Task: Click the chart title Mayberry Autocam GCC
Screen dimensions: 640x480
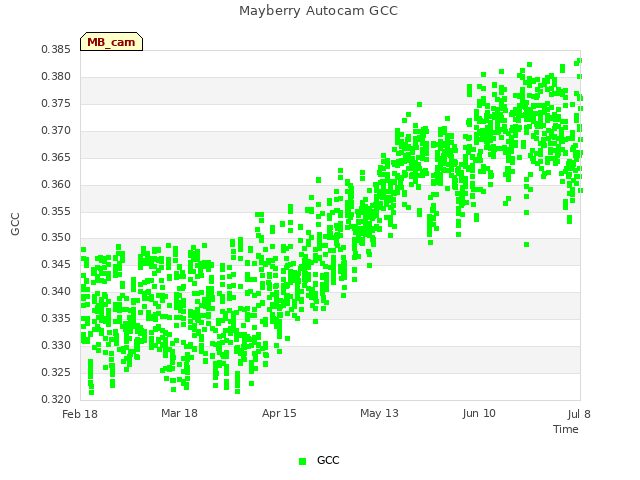Action: pyautogui.click(x=318, y=11)
